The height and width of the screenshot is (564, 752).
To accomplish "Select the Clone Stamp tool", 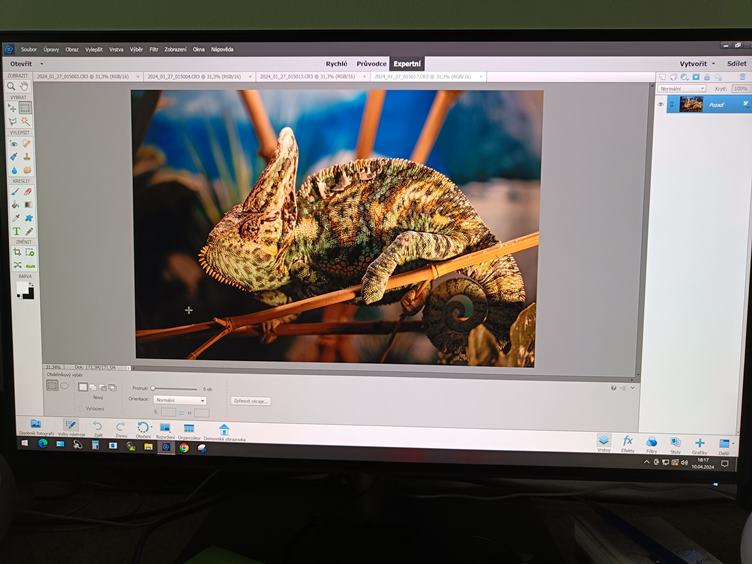I will (27, 157).
